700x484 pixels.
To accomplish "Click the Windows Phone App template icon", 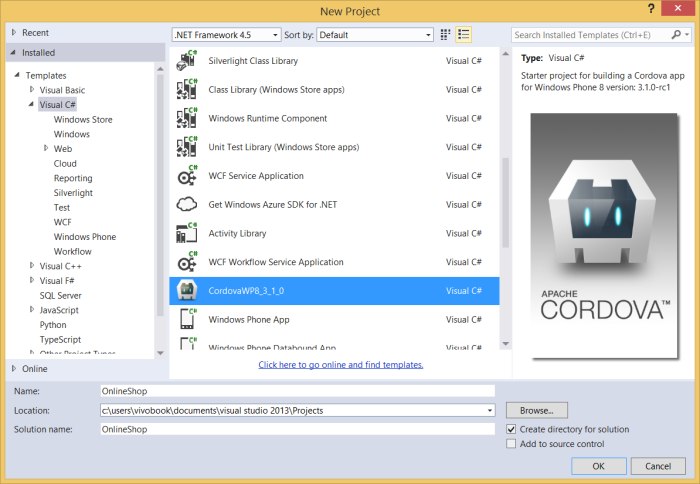I will pyautogui.click(x=187, y=319).
